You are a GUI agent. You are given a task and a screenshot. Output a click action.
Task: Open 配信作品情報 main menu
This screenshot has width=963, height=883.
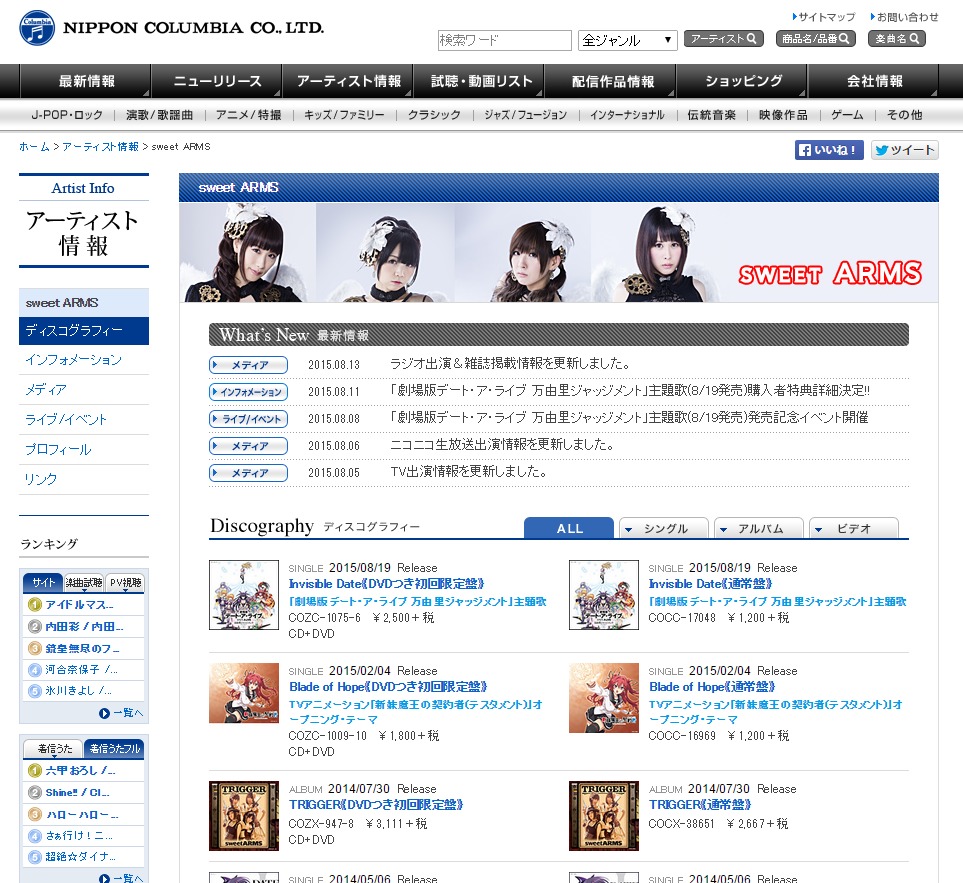point(612,81)
